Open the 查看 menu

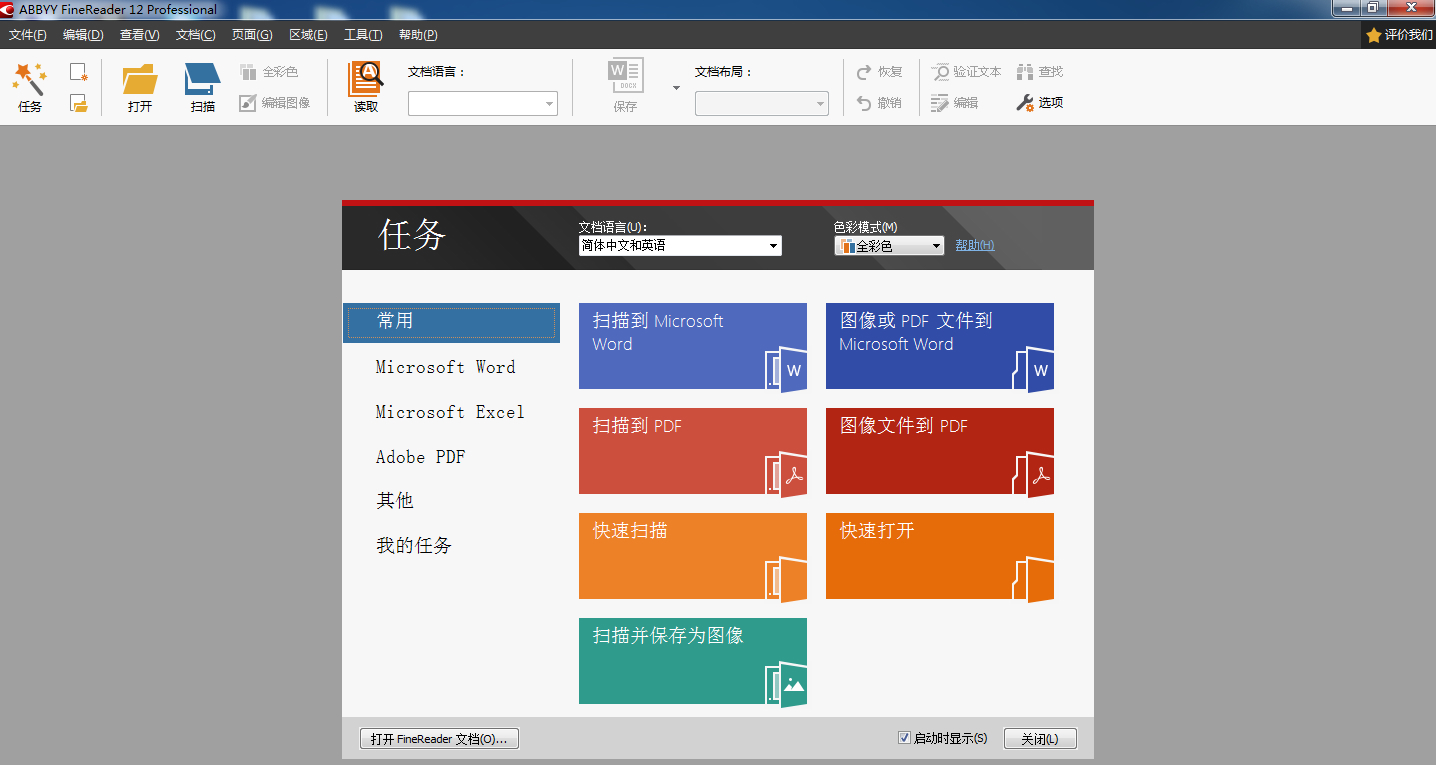(139, 35)
